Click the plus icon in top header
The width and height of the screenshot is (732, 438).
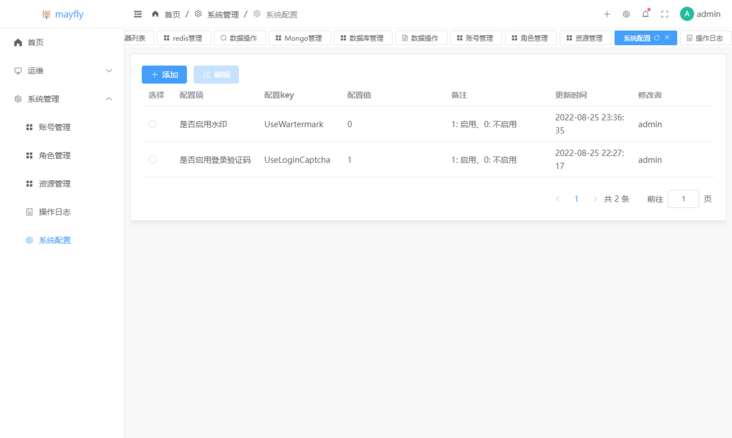[607, 14]
